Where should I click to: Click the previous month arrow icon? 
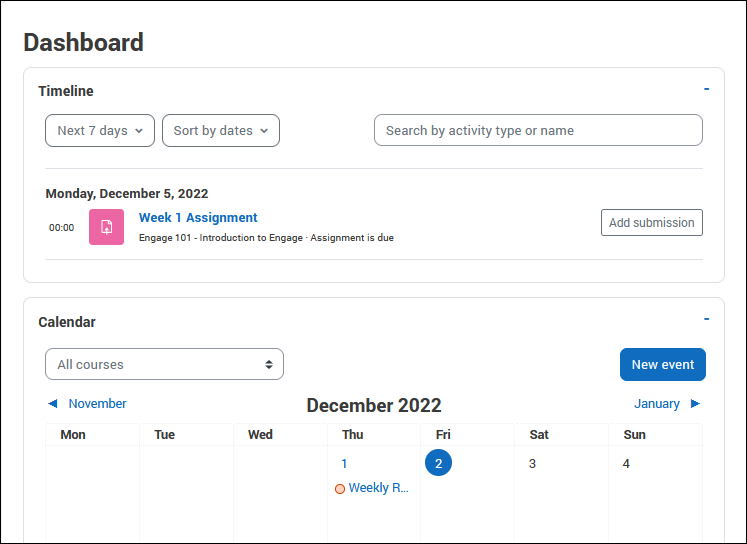[x=52, y=403]
